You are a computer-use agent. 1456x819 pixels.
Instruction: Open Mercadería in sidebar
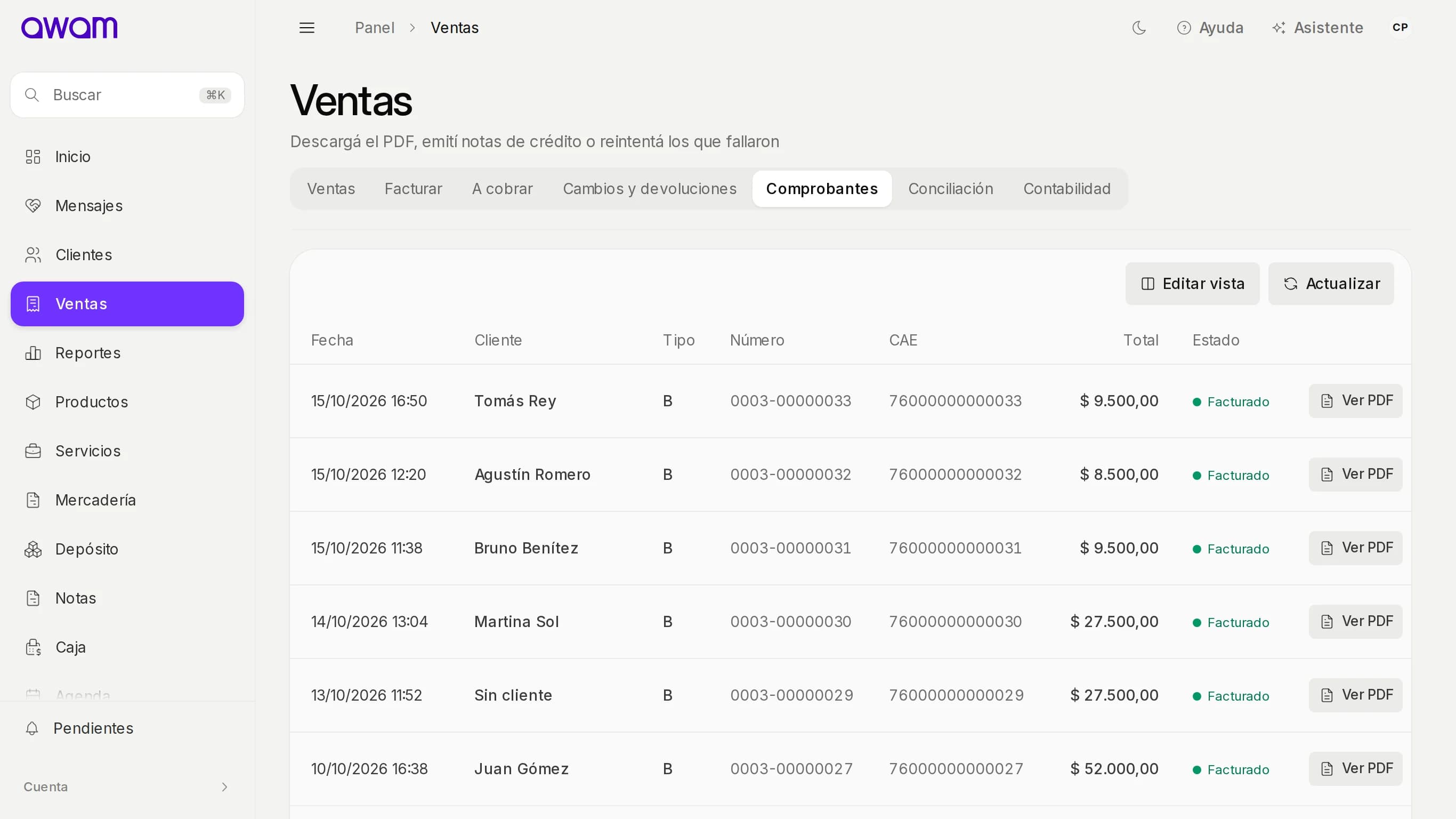127,500
